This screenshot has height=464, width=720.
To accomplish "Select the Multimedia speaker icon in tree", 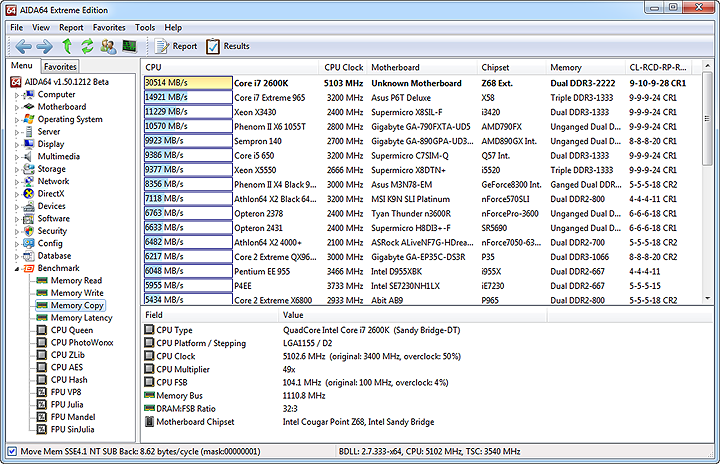I will point(28,156).
